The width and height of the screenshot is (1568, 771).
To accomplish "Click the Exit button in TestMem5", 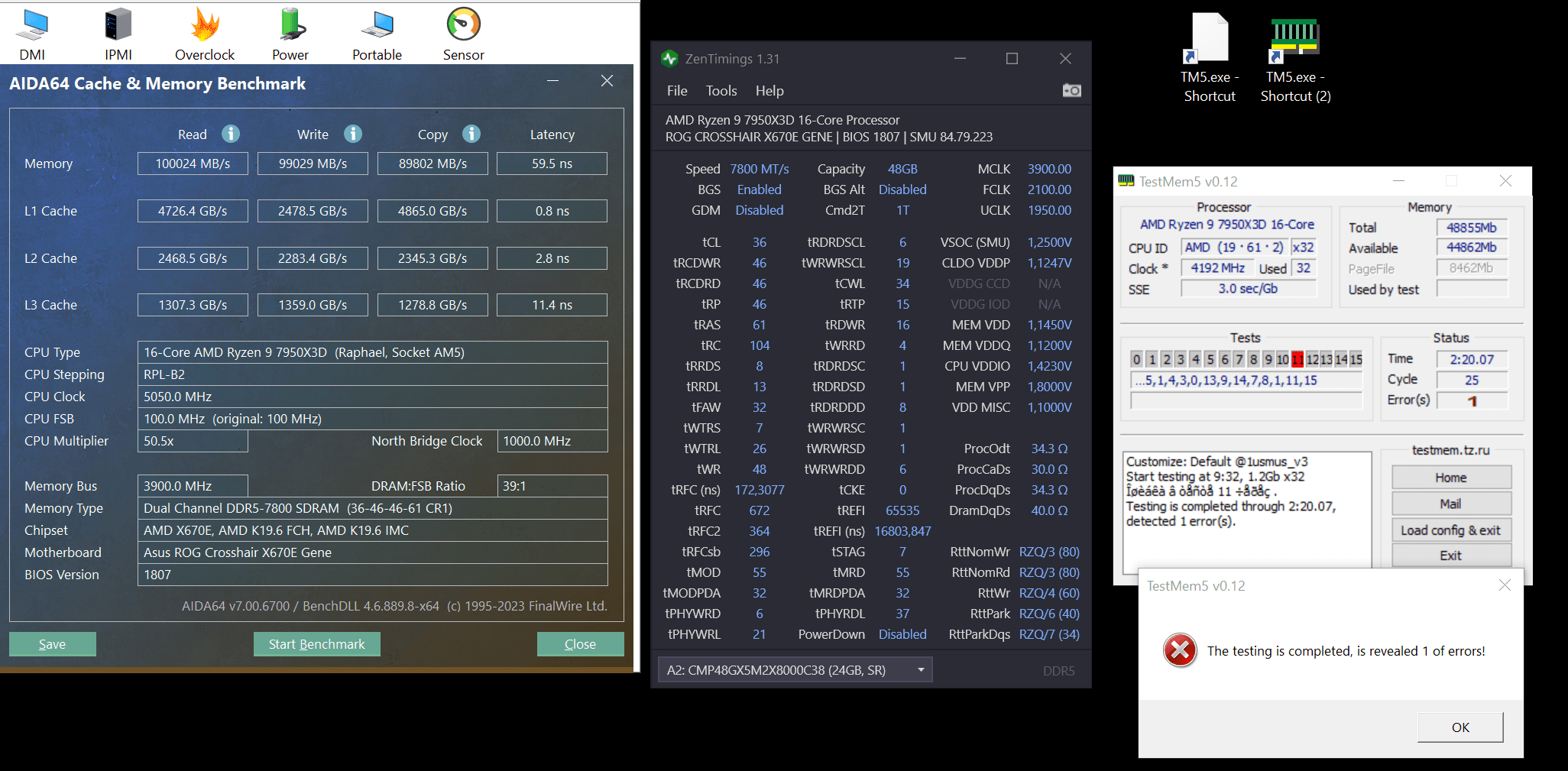I will pos(1451,556).
